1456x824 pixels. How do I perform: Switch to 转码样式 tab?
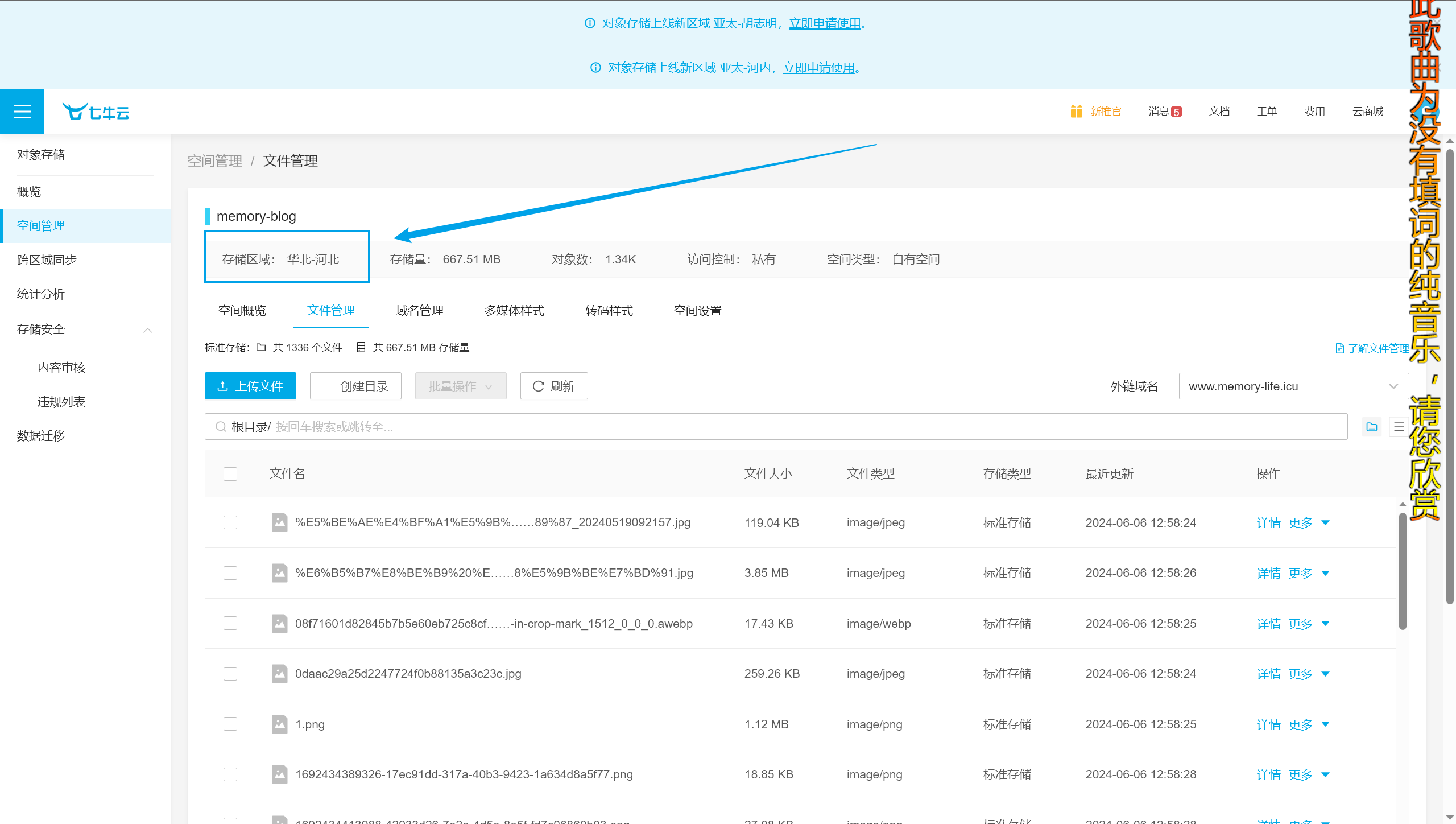pos(609,311)
